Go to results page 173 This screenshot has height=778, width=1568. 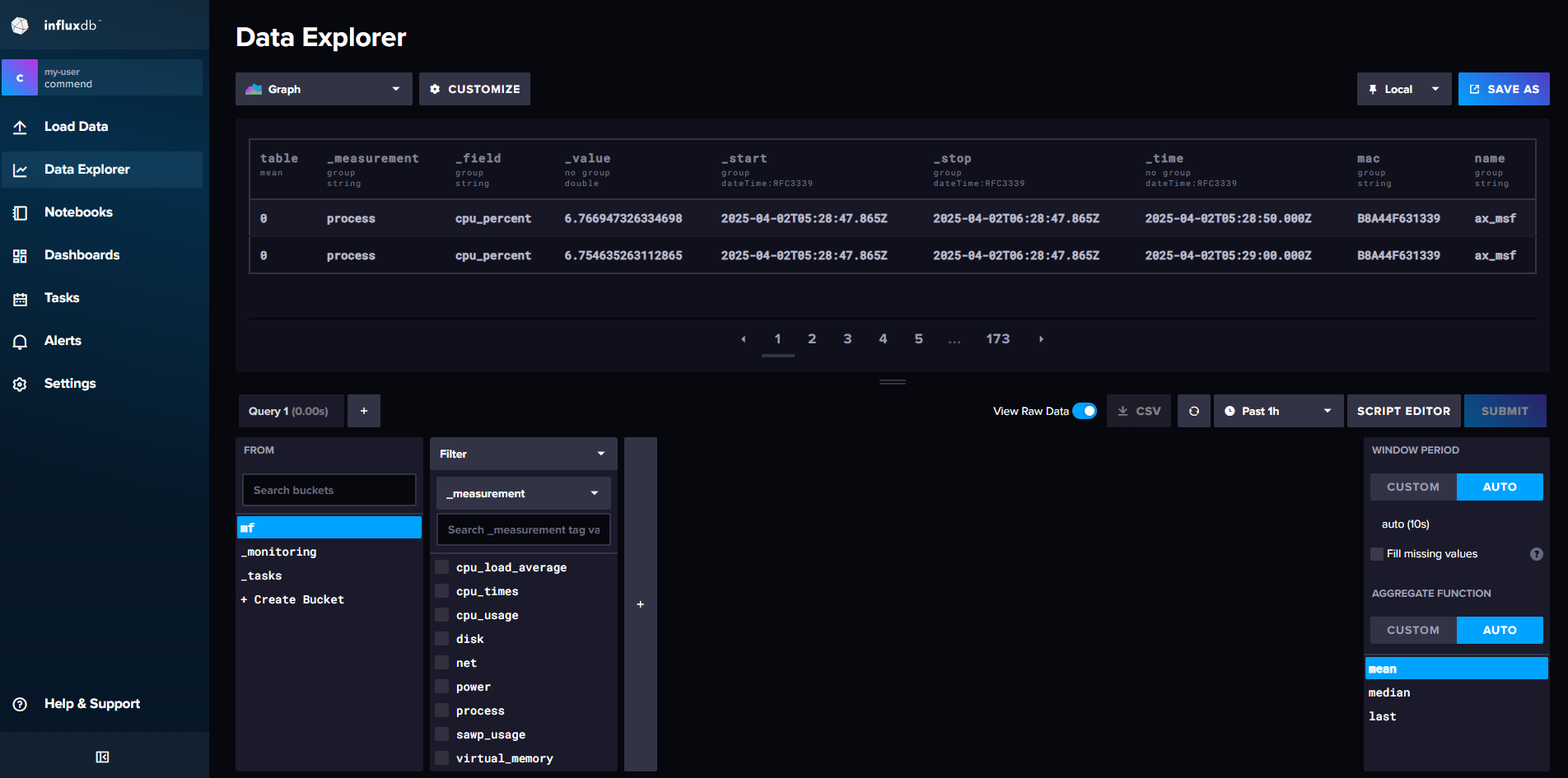tap(998, 339)
